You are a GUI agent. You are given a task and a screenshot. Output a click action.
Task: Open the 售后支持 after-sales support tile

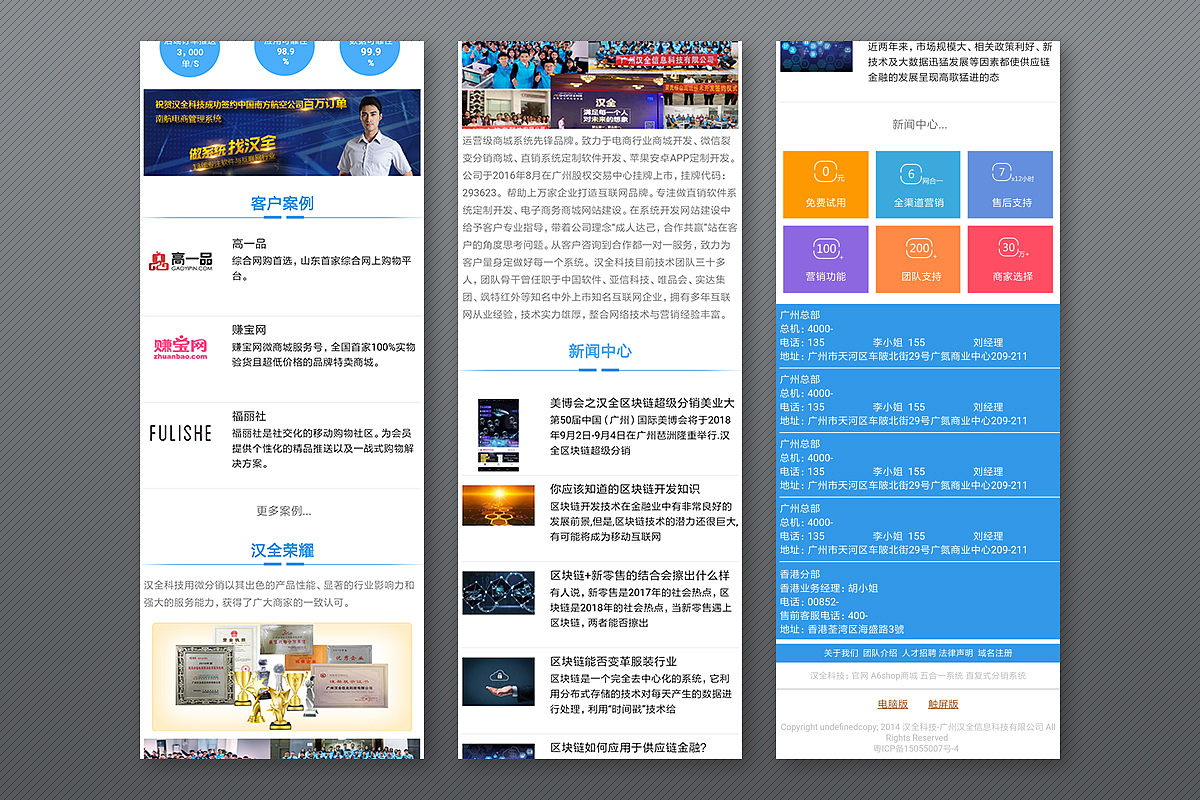(x=1010, y=184)
